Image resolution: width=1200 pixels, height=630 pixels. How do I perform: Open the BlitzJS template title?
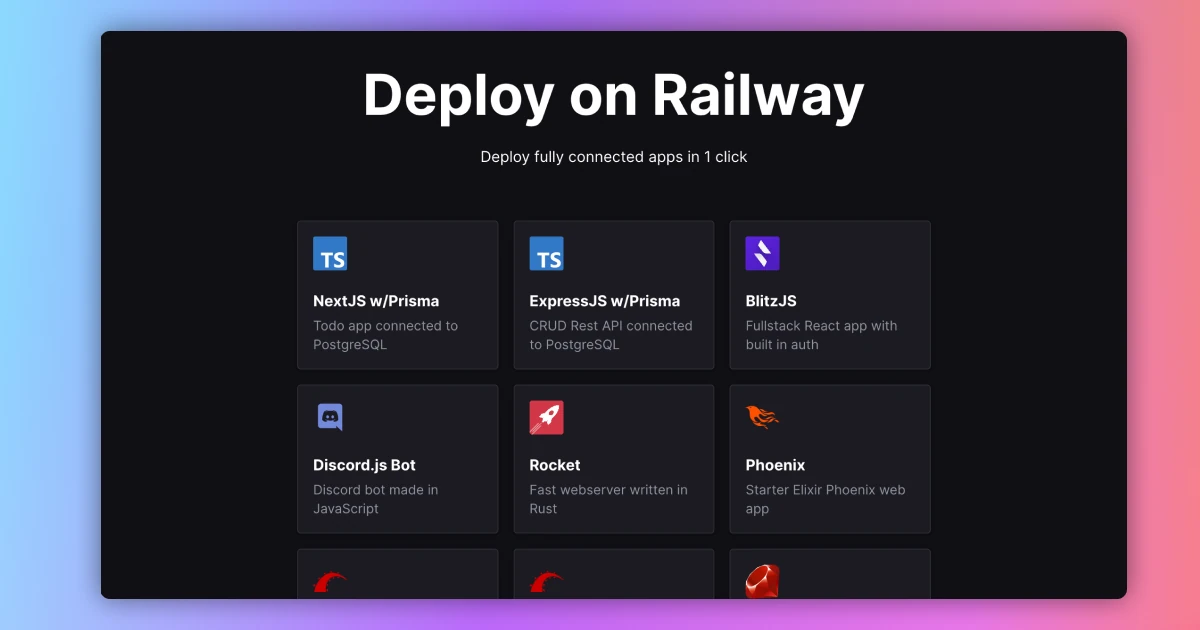(x=771, y=301)
